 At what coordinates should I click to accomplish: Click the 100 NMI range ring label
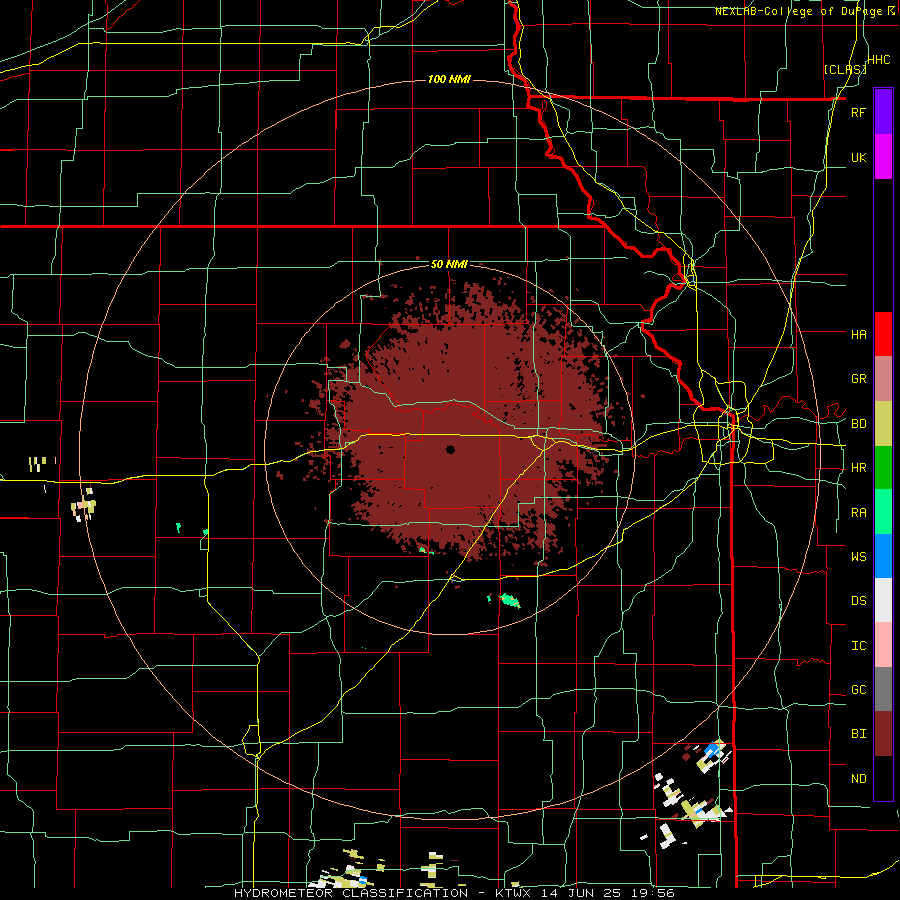449,79
